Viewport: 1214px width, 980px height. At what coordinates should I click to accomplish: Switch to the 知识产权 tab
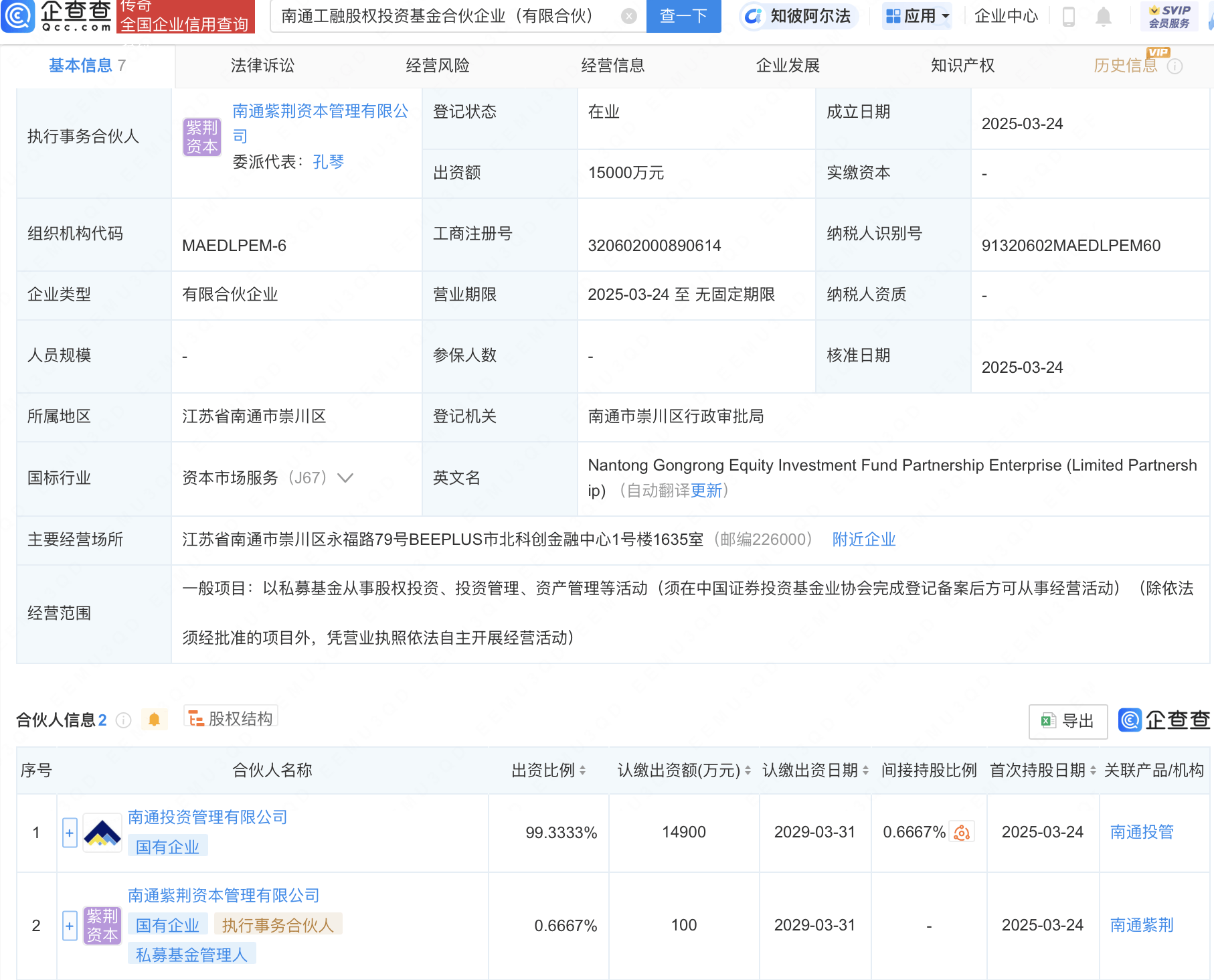point(962,66)
